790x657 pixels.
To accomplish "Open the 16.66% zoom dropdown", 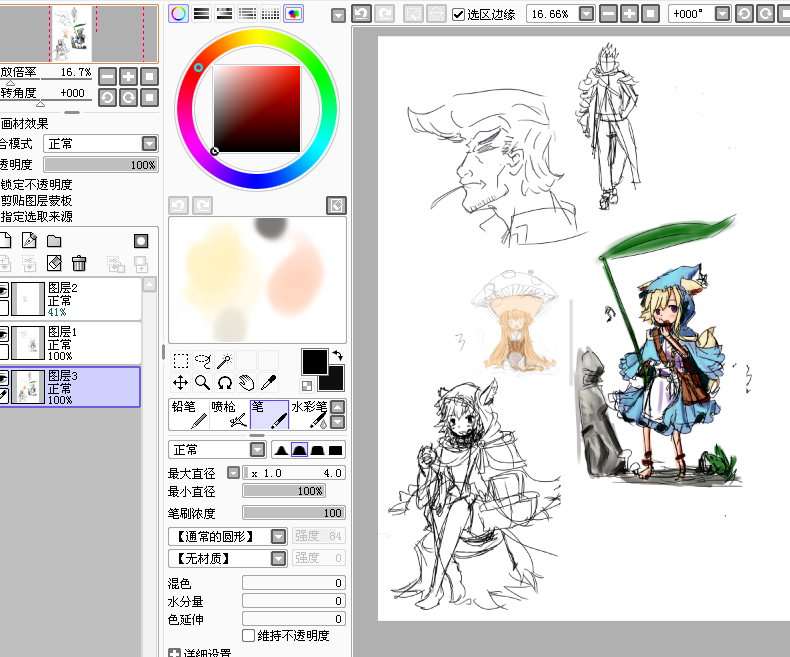I will (586, 14).
